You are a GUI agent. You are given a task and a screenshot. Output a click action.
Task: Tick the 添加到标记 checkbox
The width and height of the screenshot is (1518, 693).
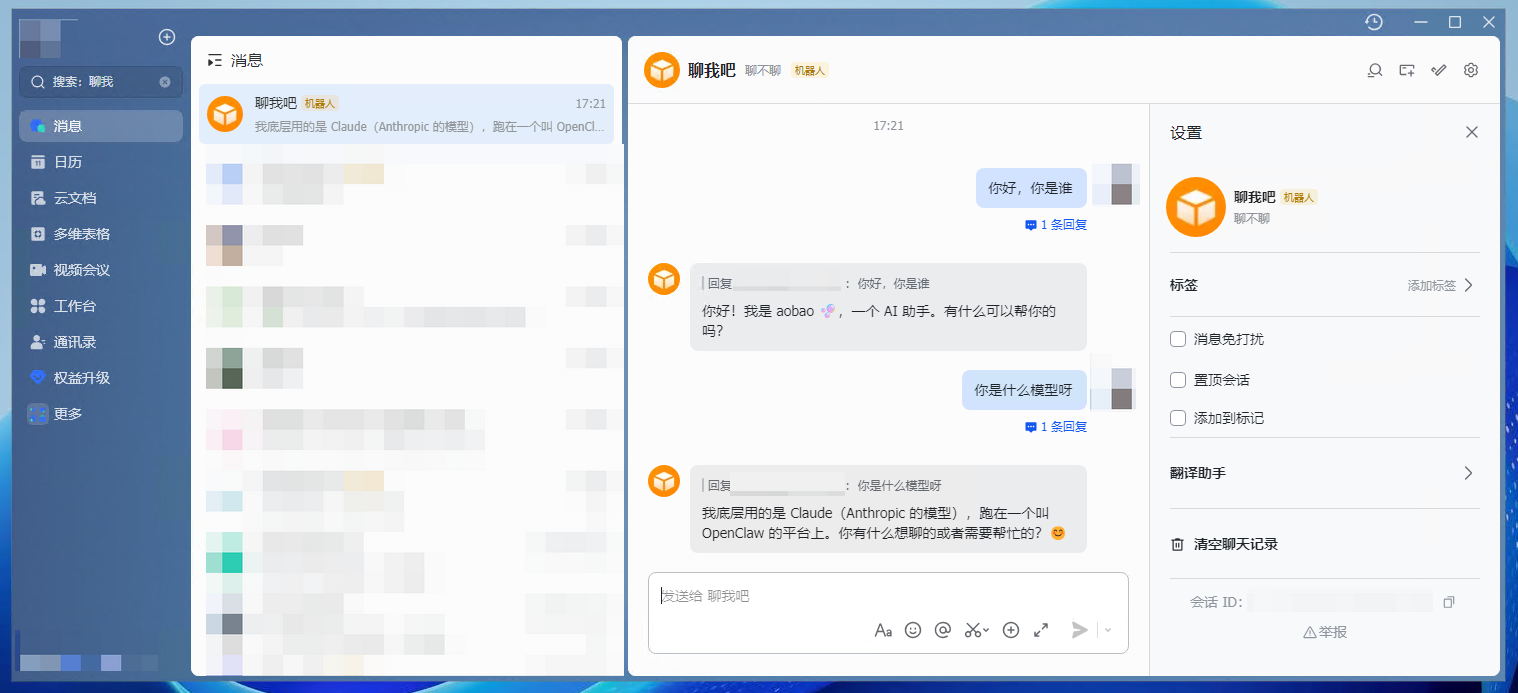coord(1178,418)
